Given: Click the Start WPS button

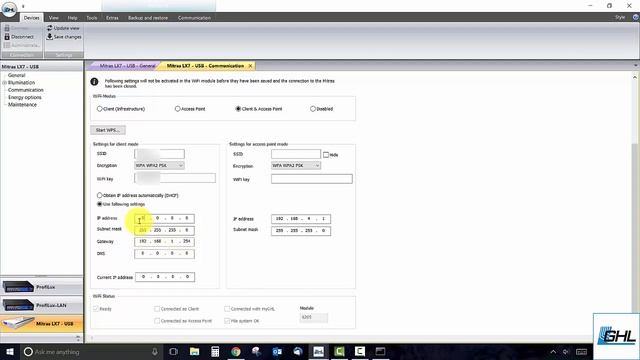Looking at the screenshot, I should (108, 130).
